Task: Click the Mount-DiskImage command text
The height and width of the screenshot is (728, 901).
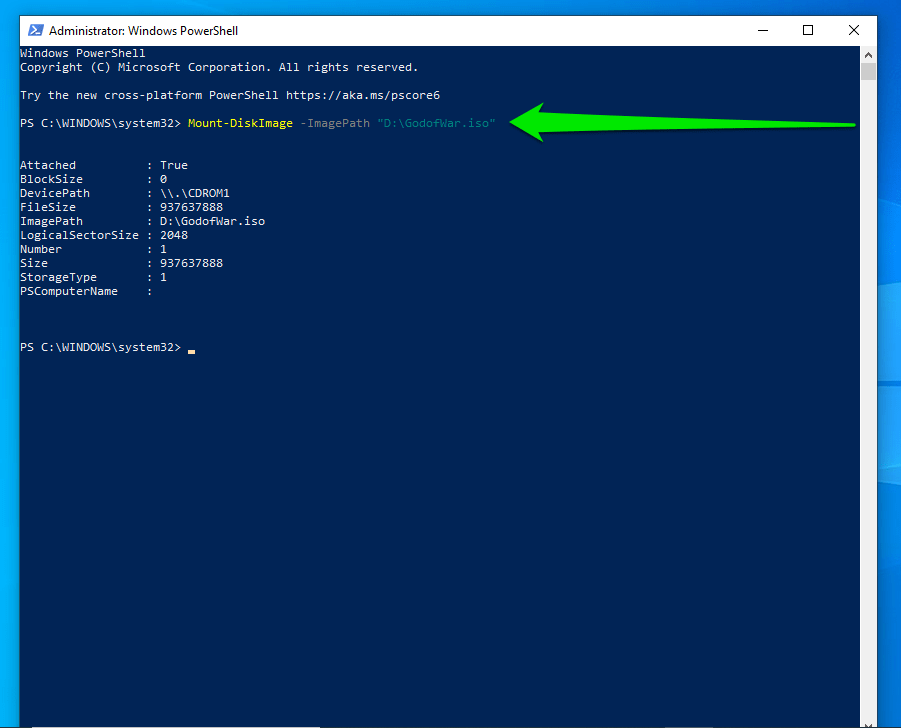Action: pos(240,123)
